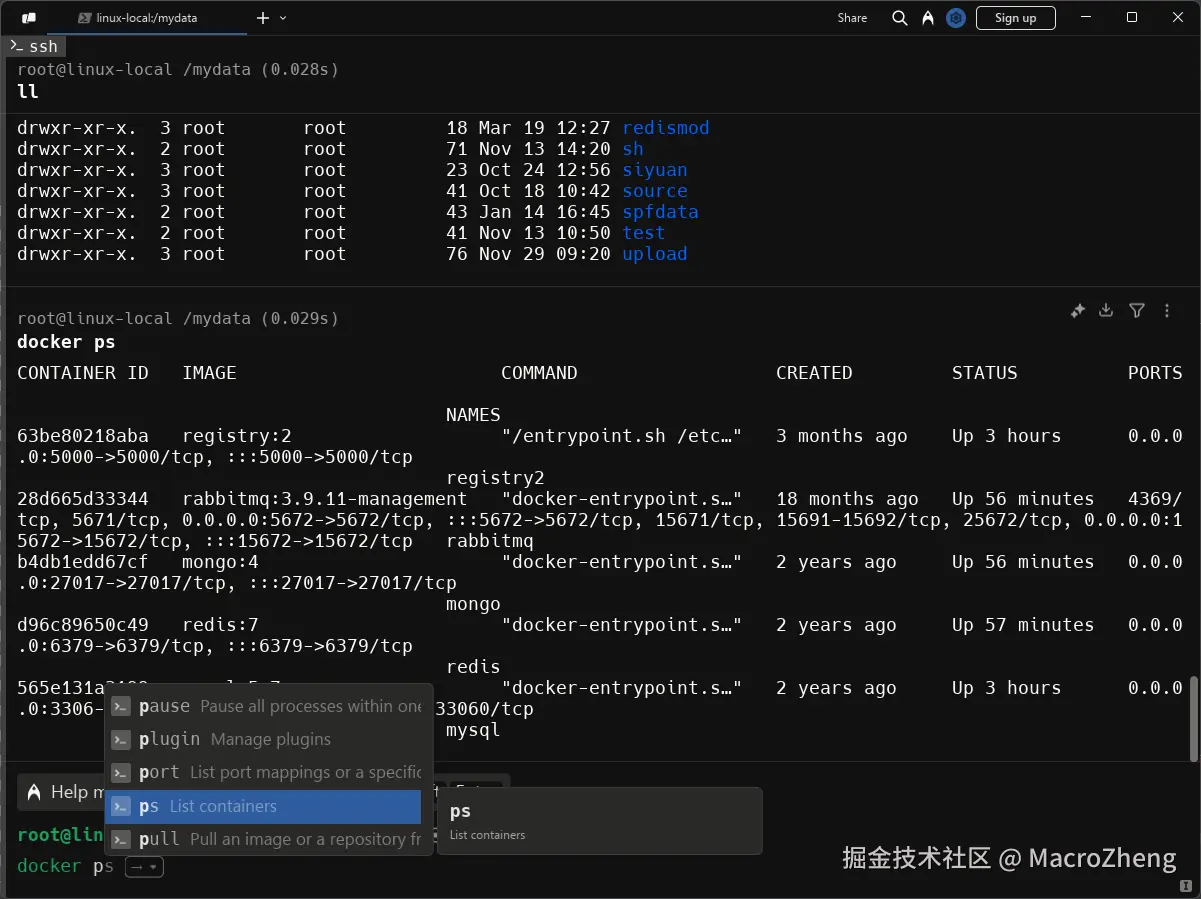1201x899 pixels.
Task: Click the registry2 container name
Action: (x=495, y=478)
